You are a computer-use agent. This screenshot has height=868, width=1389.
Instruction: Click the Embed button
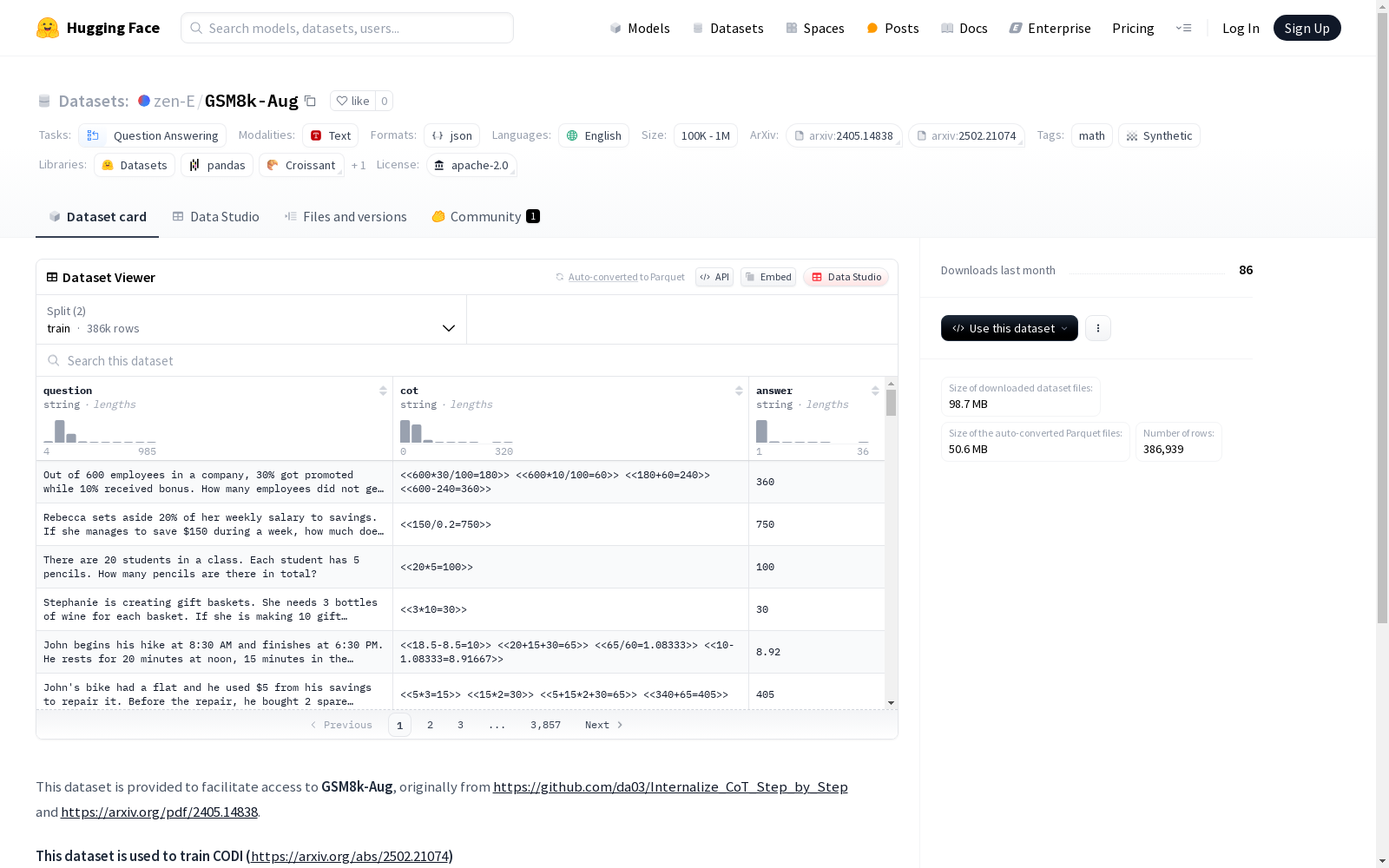pos(768,277)
